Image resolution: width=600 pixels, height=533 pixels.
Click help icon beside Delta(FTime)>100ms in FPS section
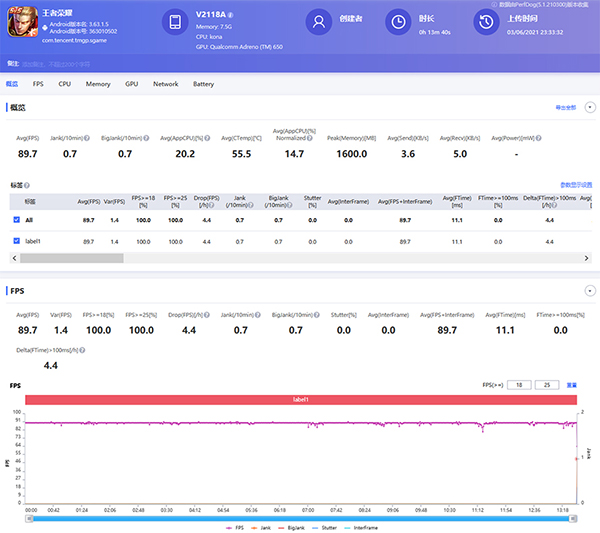(82, 351)
